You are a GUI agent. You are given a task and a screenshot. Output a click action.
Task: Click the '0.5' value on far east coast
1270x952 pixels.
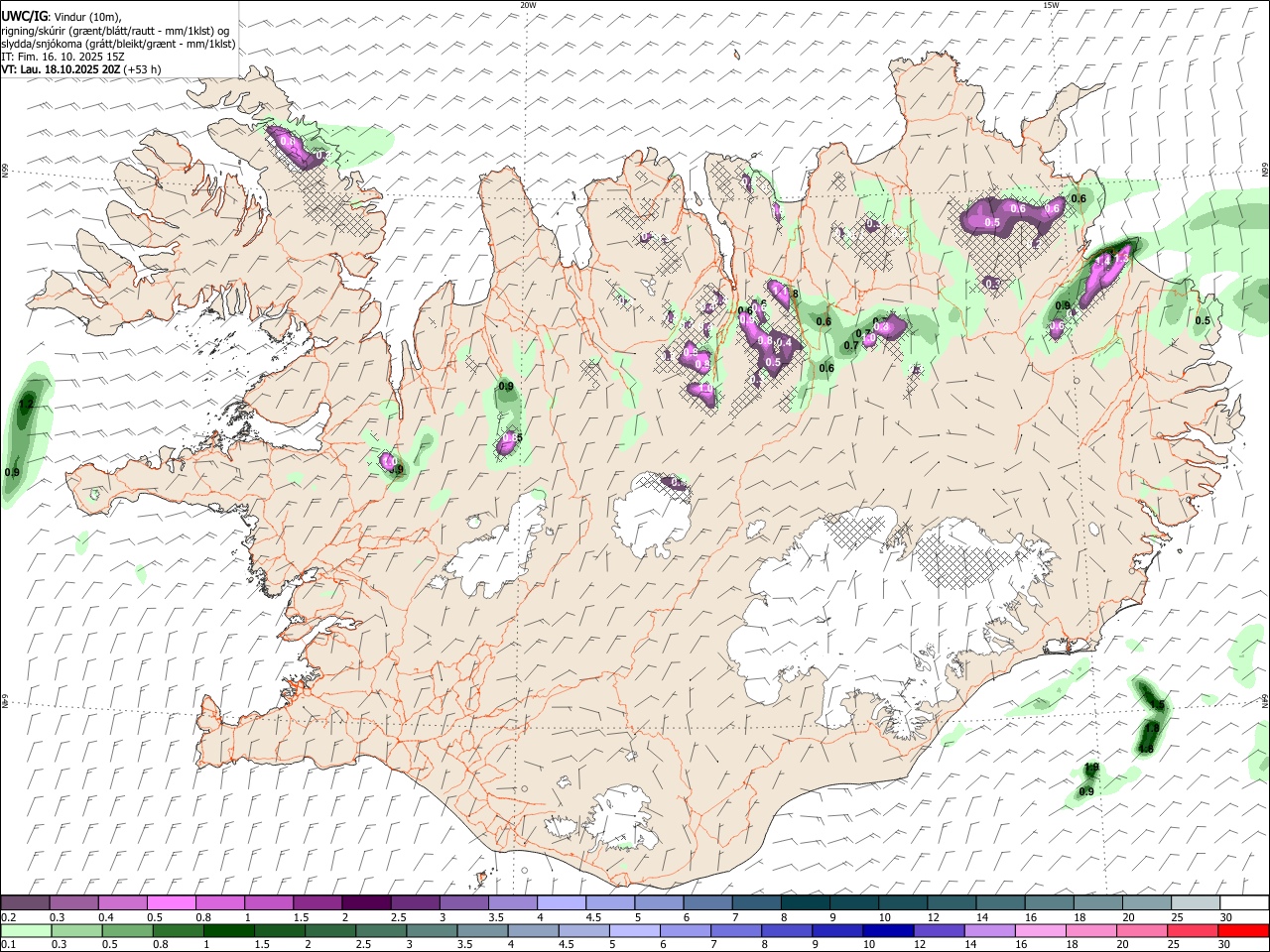tap(1203, 320)
